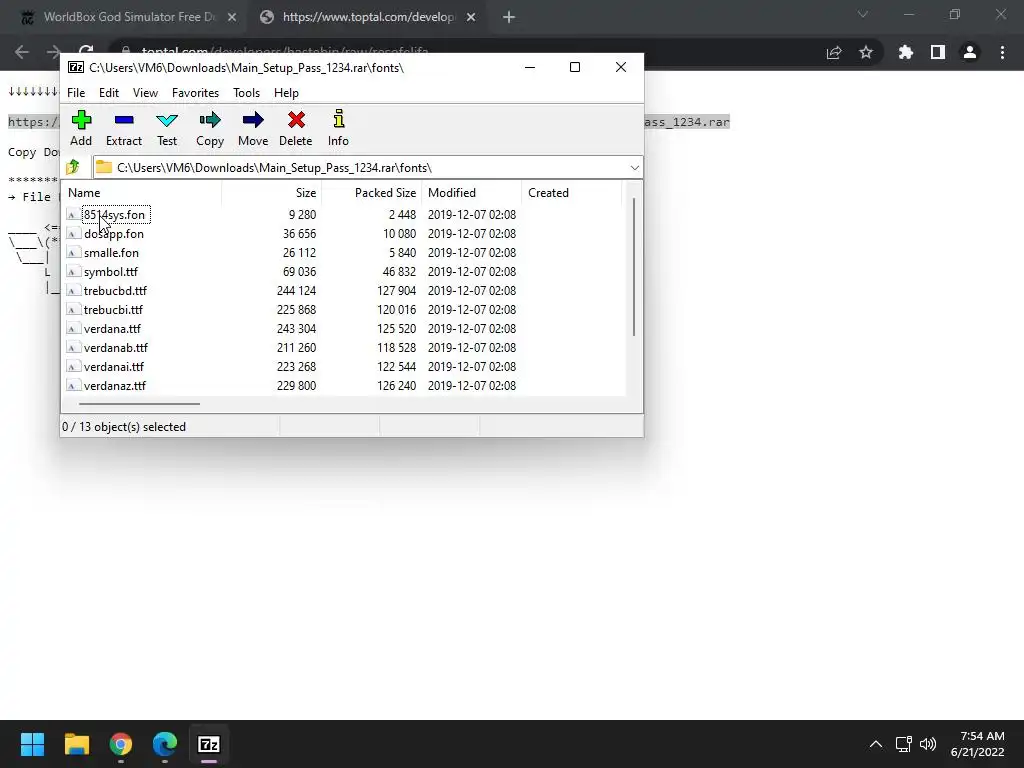Image resolution: width=1024 pixels, height=768 pixels.
Task: Open the Info toolbar icon
Action: pyautogui.click(x=338, y=128)
